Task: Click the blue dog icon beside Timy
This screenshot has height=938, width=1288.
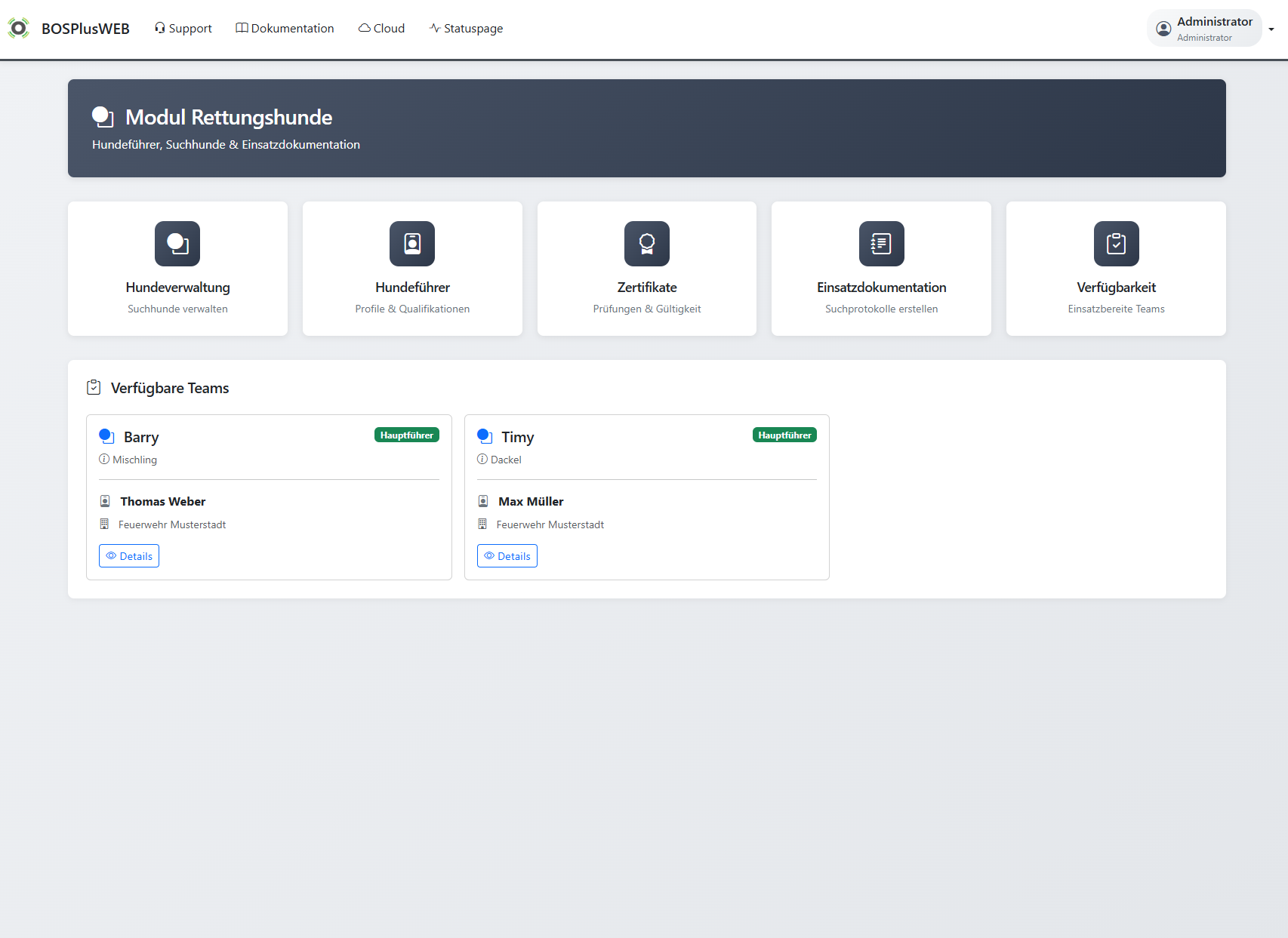Action: coord(485,436)
